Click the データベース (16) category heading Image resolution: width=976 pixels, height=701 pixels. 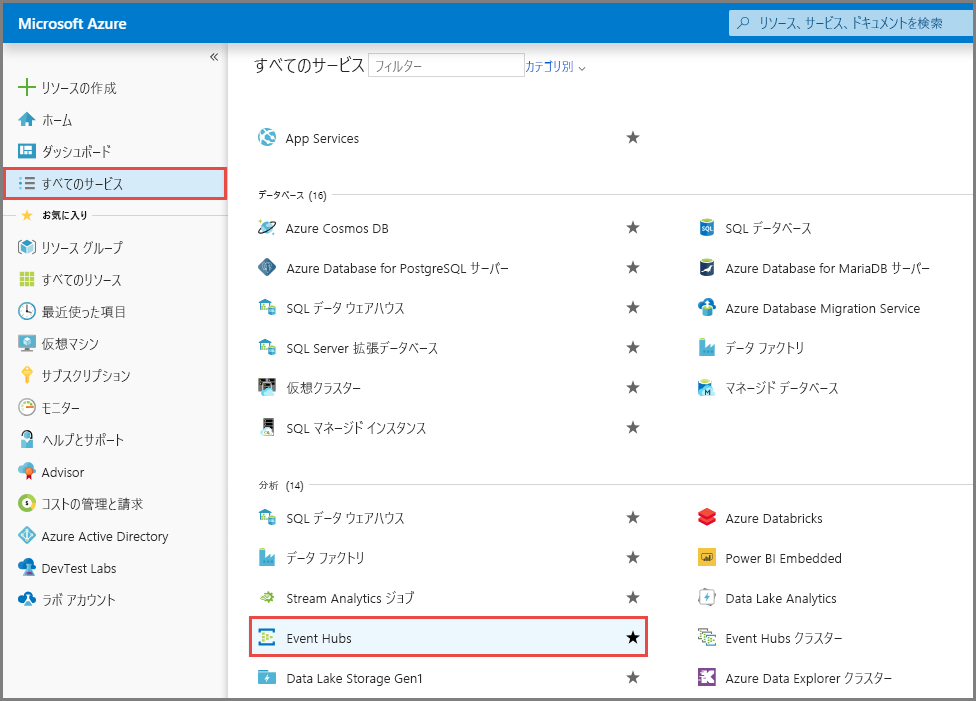[x=293, y=195]
